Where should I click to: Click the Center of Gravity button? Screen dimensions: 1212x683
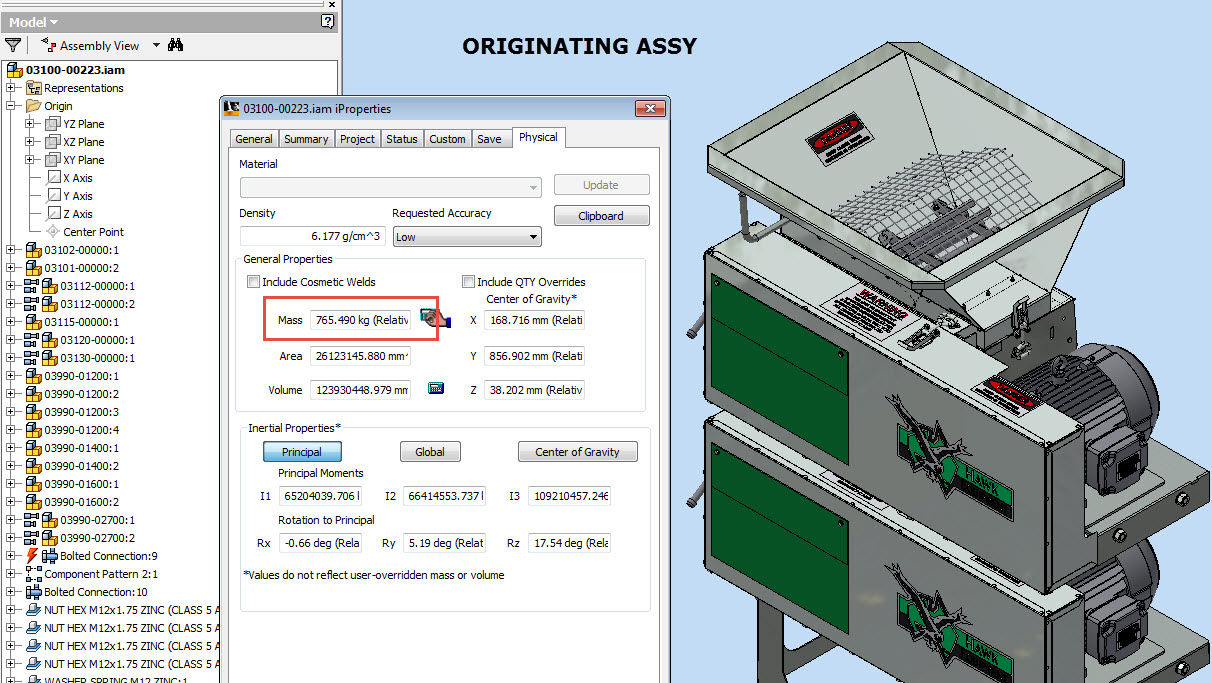(577, 451)
